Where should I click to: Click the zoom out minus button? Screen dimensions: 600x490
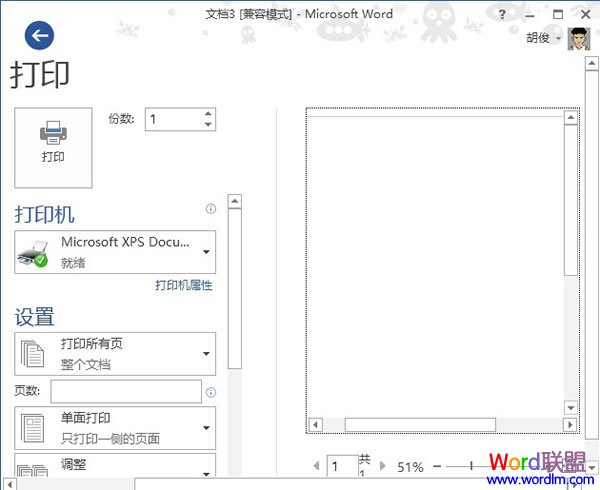[x=437, y=467]
